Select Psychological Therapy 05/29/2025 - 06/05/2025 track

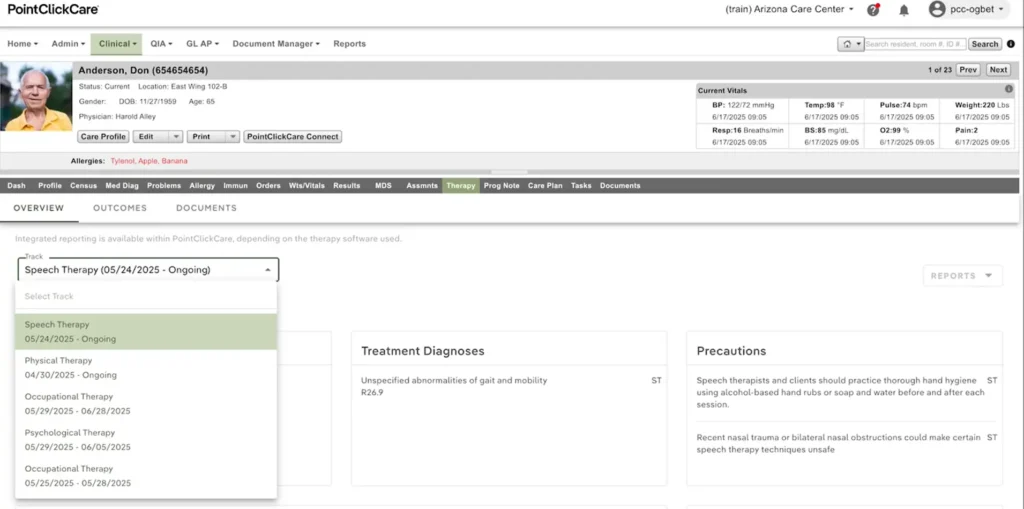point(146,440)
